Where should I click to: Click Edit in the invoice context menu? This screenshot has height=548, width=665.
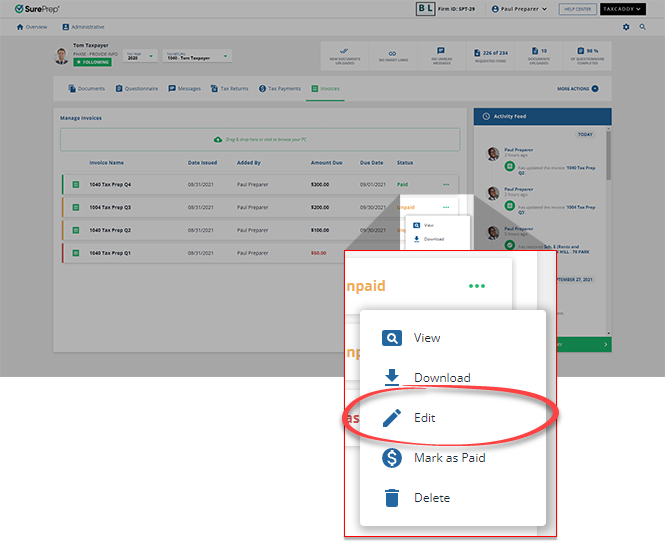[425, 418]
